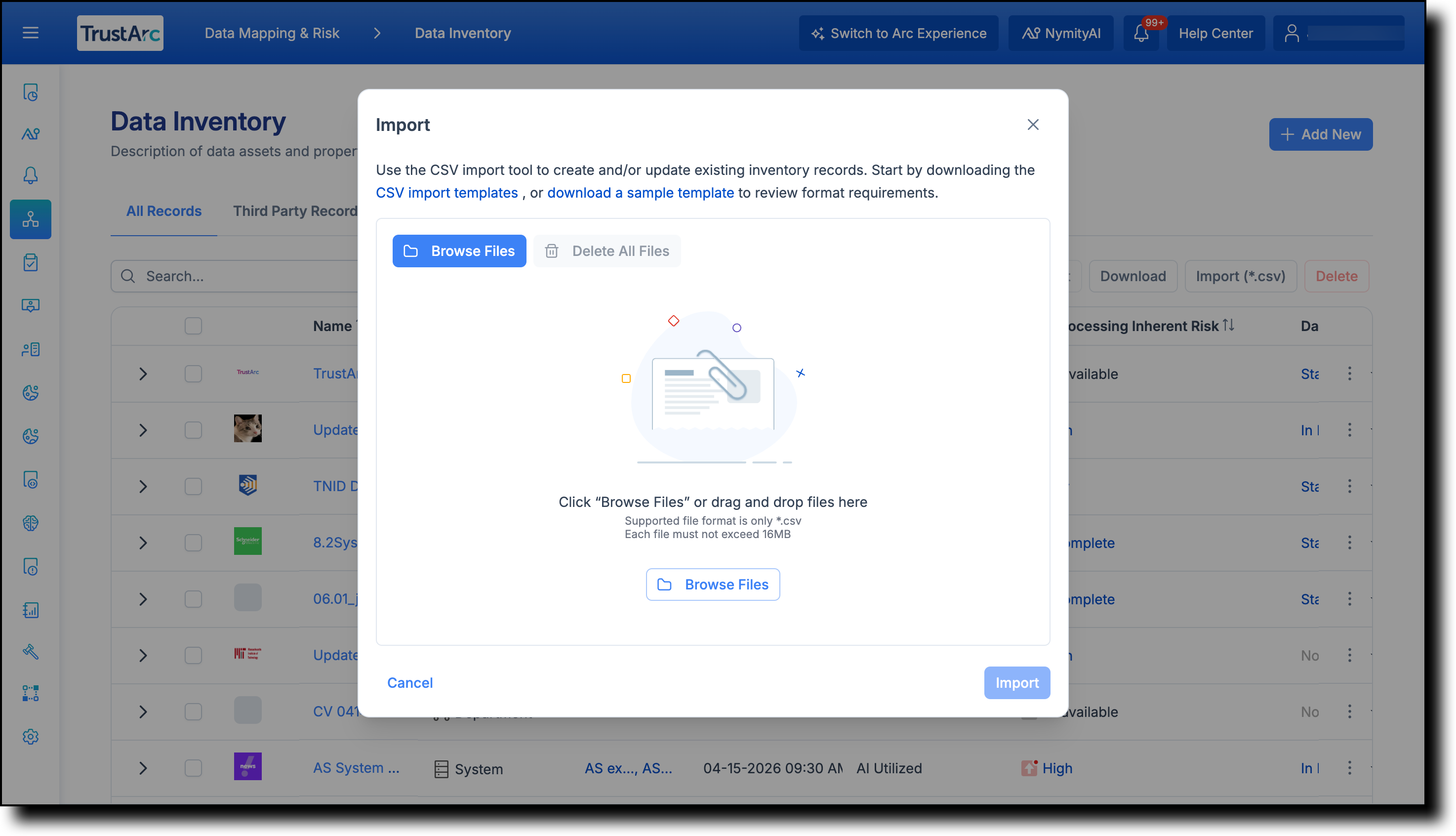
Task: Click download a sample template link
Action: pos(641,192)
